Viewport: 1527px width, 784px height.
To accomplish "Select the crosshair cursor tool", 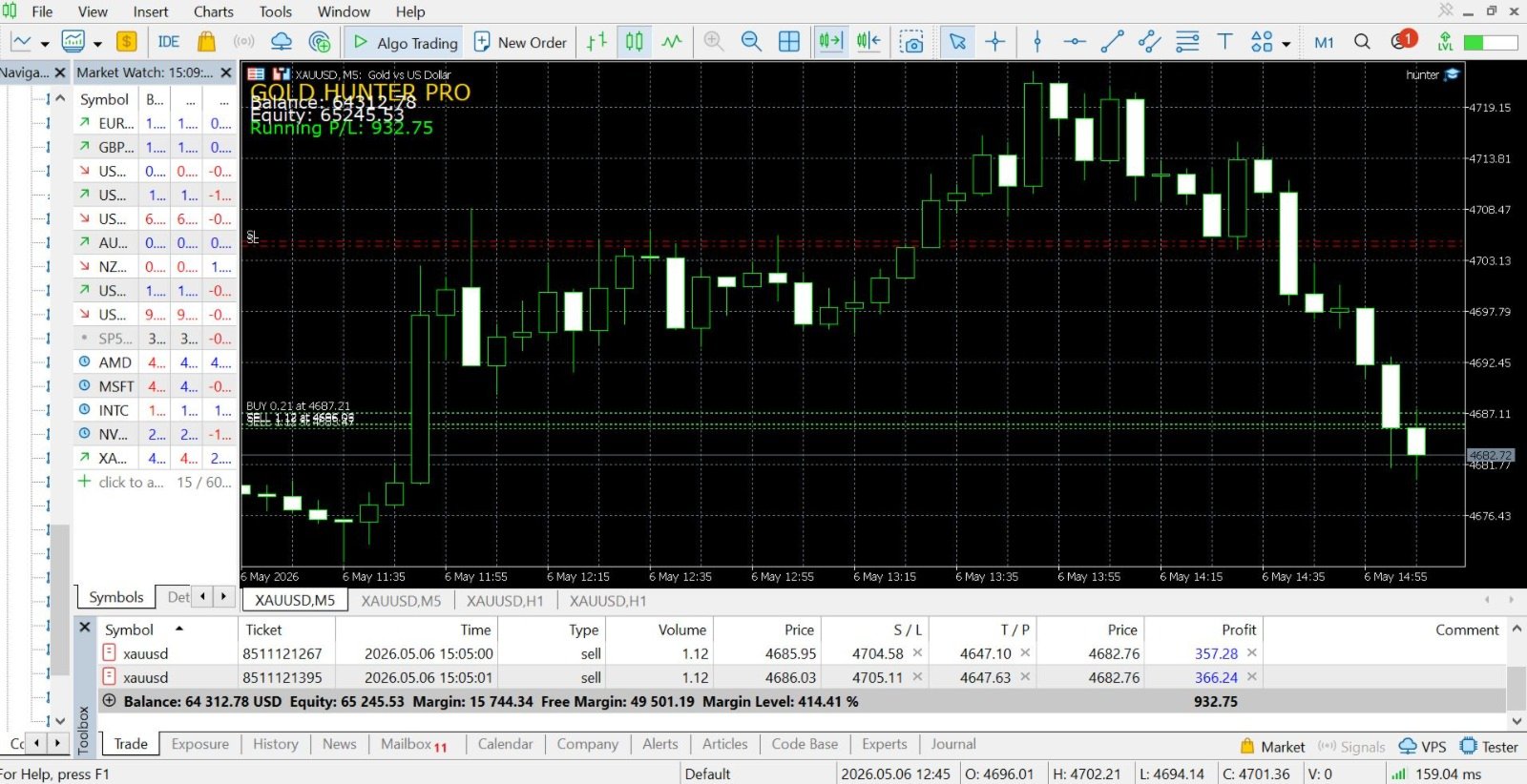I will coord(995,42).
